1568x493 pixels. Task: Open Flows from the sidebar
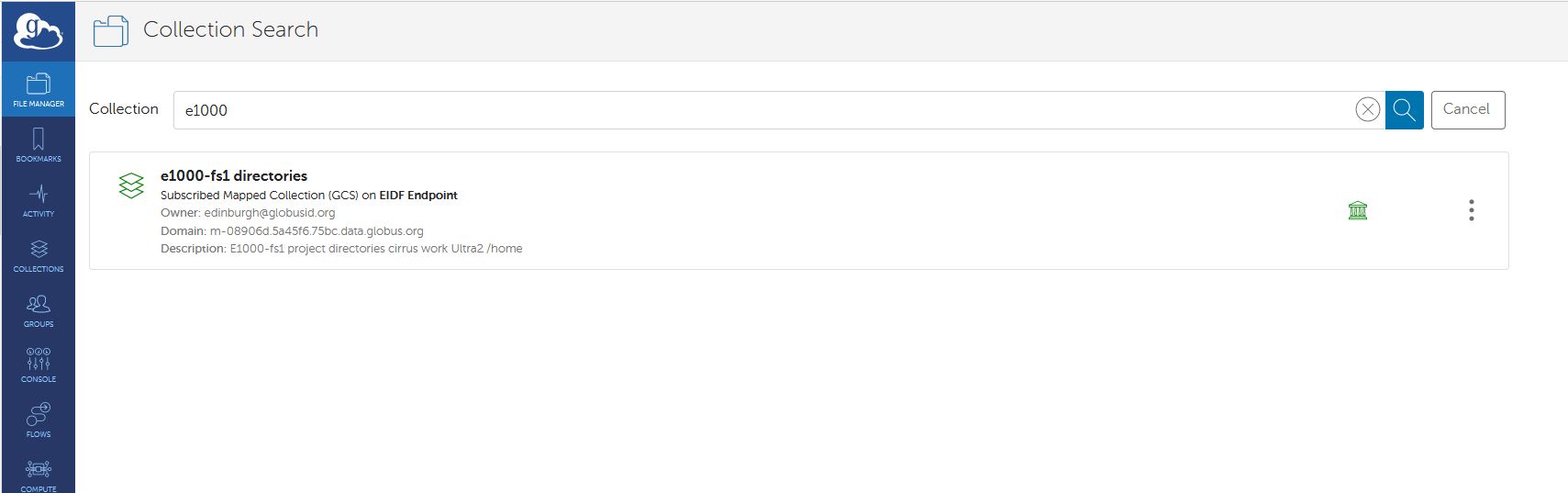click(39, 420)
